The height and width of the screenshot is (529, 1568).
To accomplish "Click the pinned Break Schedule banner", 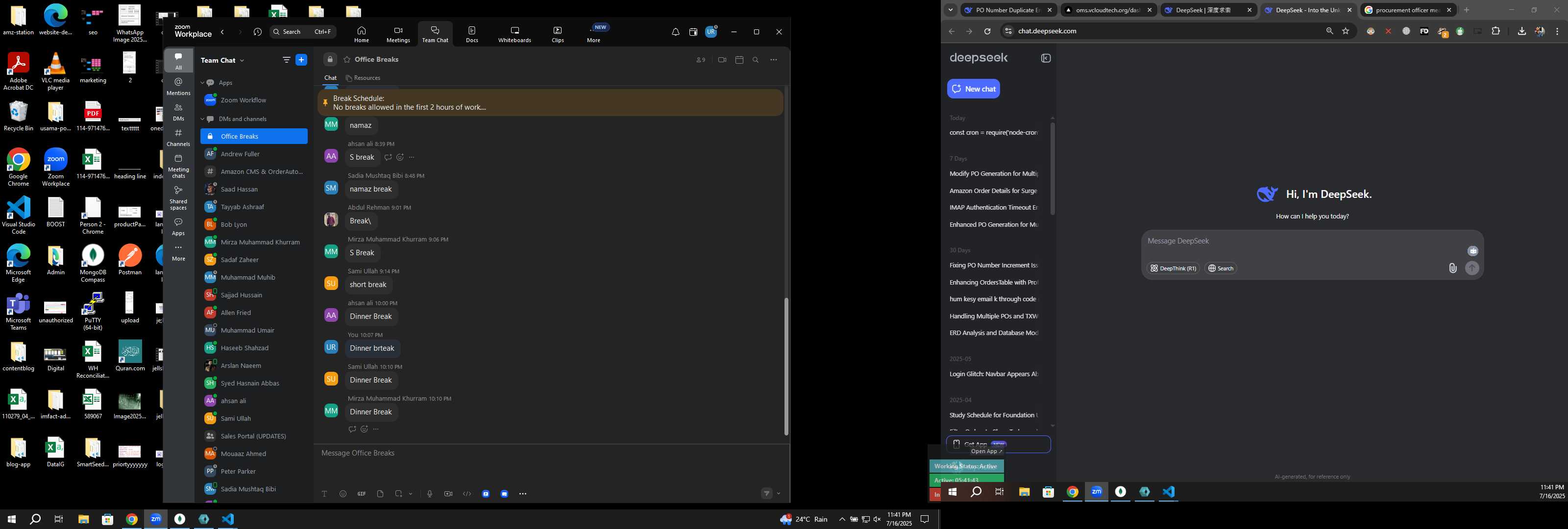I will (550, 103).
